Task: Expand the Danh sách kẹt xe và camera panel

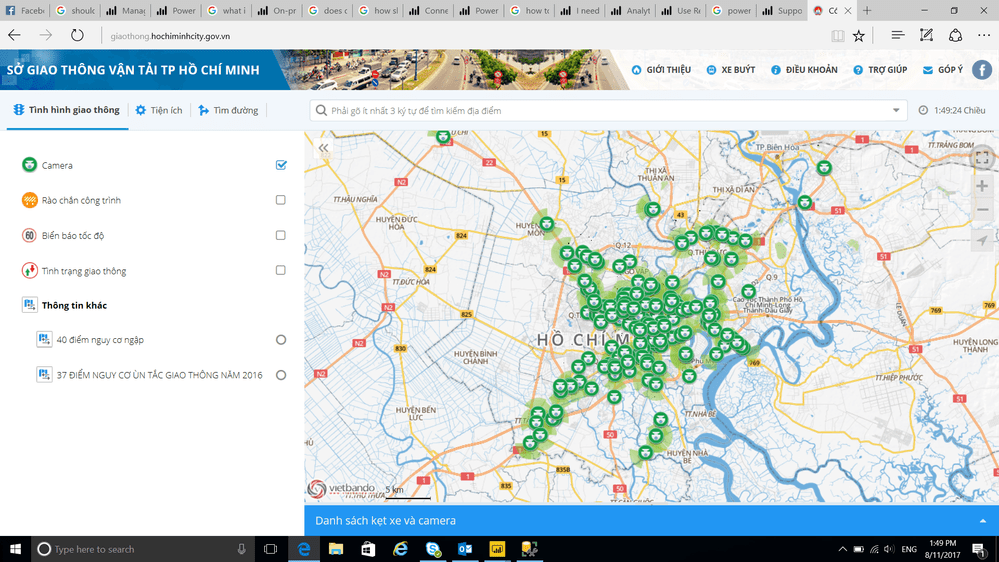Action: tap(982, 521)
